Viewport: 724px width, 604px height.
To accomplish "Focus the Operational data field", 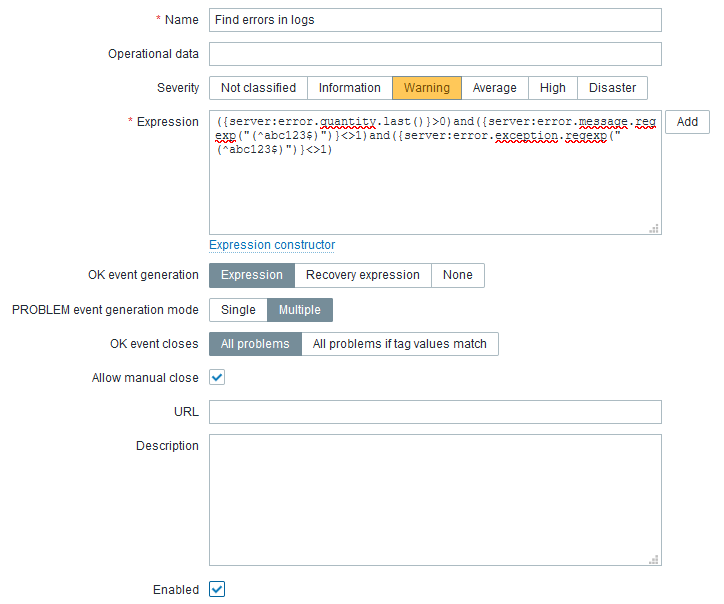I will point(435,54).
